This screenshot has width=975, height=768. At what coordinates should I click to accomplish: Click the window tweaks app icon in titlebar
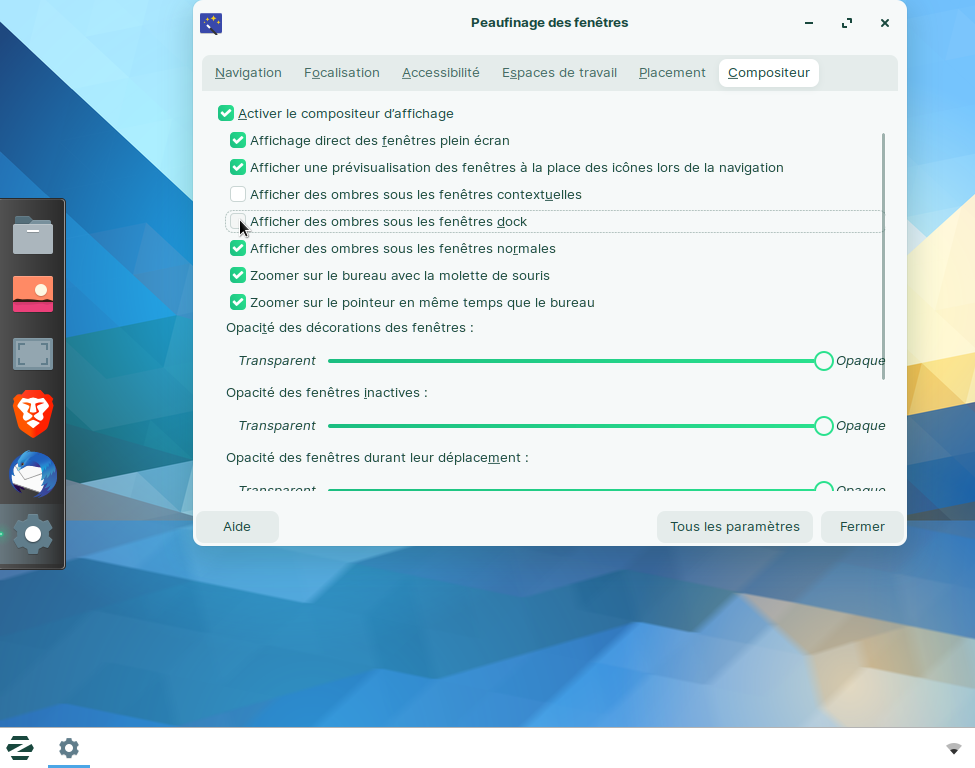coord(211,23)
